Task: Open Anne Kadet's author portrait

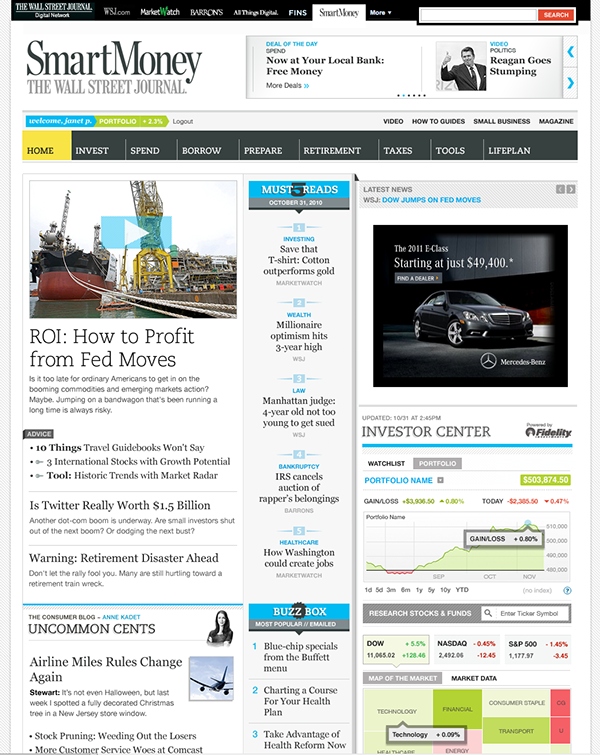Action: click(x=220, y=628)
